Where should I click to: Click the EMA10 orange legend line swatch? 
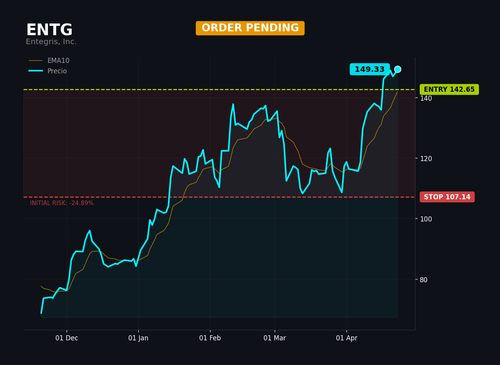click(36, 61)
